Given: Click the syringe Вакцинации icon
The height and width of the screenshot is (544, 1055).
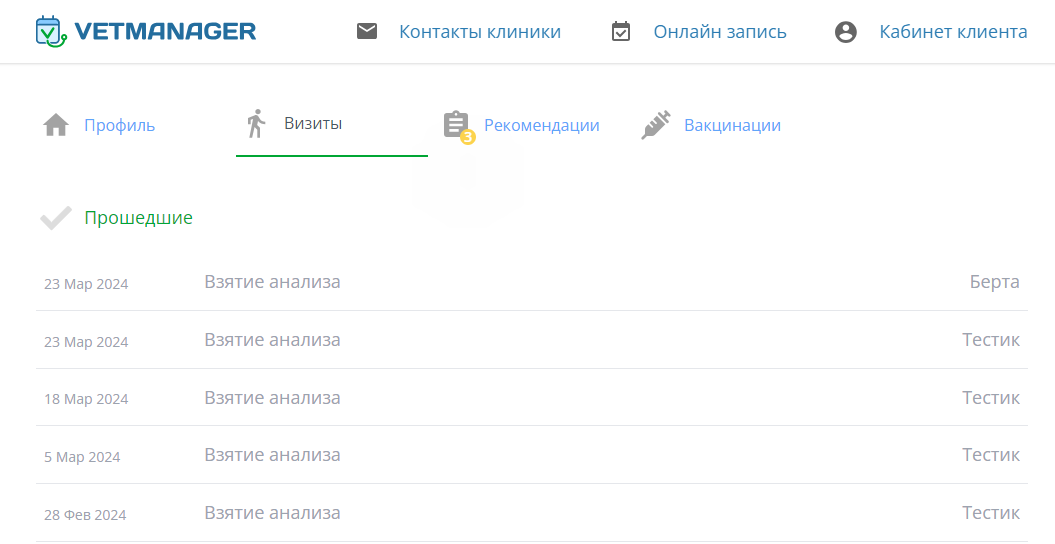Looking at the screenshot, I should (x=656, y=125).
